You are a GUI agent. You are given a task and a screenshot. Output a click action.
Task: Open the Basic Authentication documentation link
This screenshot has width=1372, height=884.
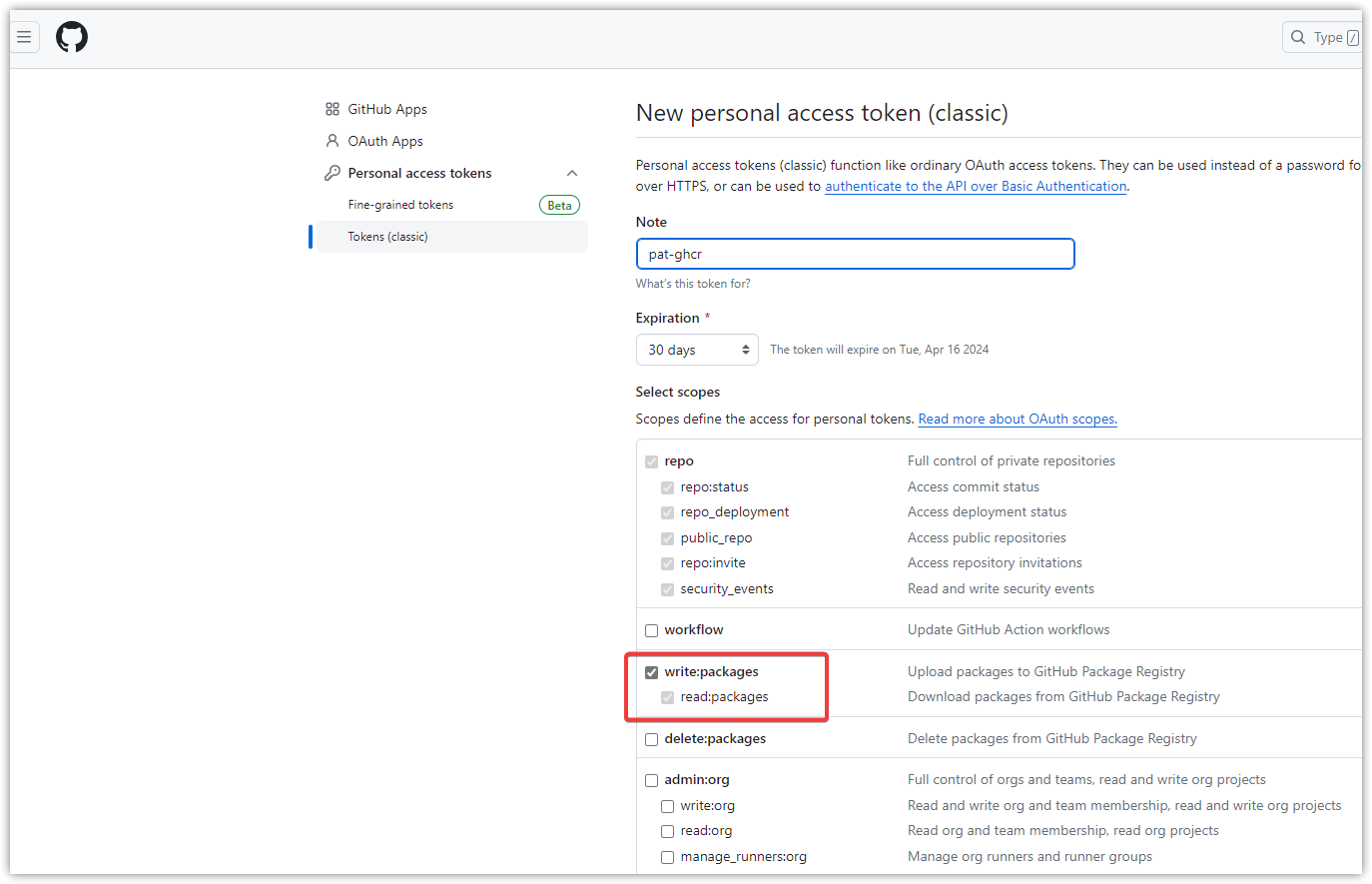976,186
